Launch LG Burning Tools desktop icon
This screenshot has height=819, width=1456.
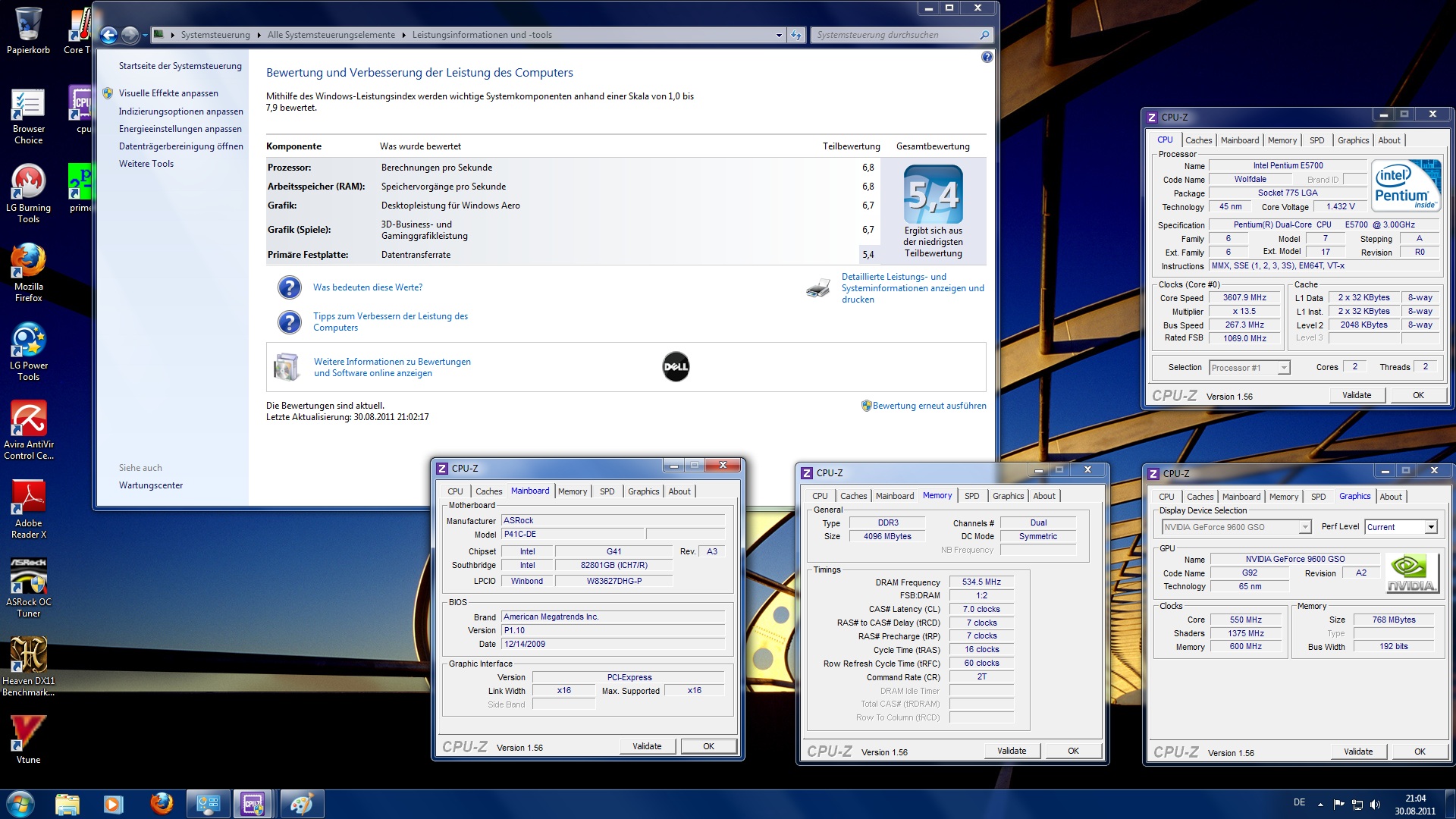point(28,194)
